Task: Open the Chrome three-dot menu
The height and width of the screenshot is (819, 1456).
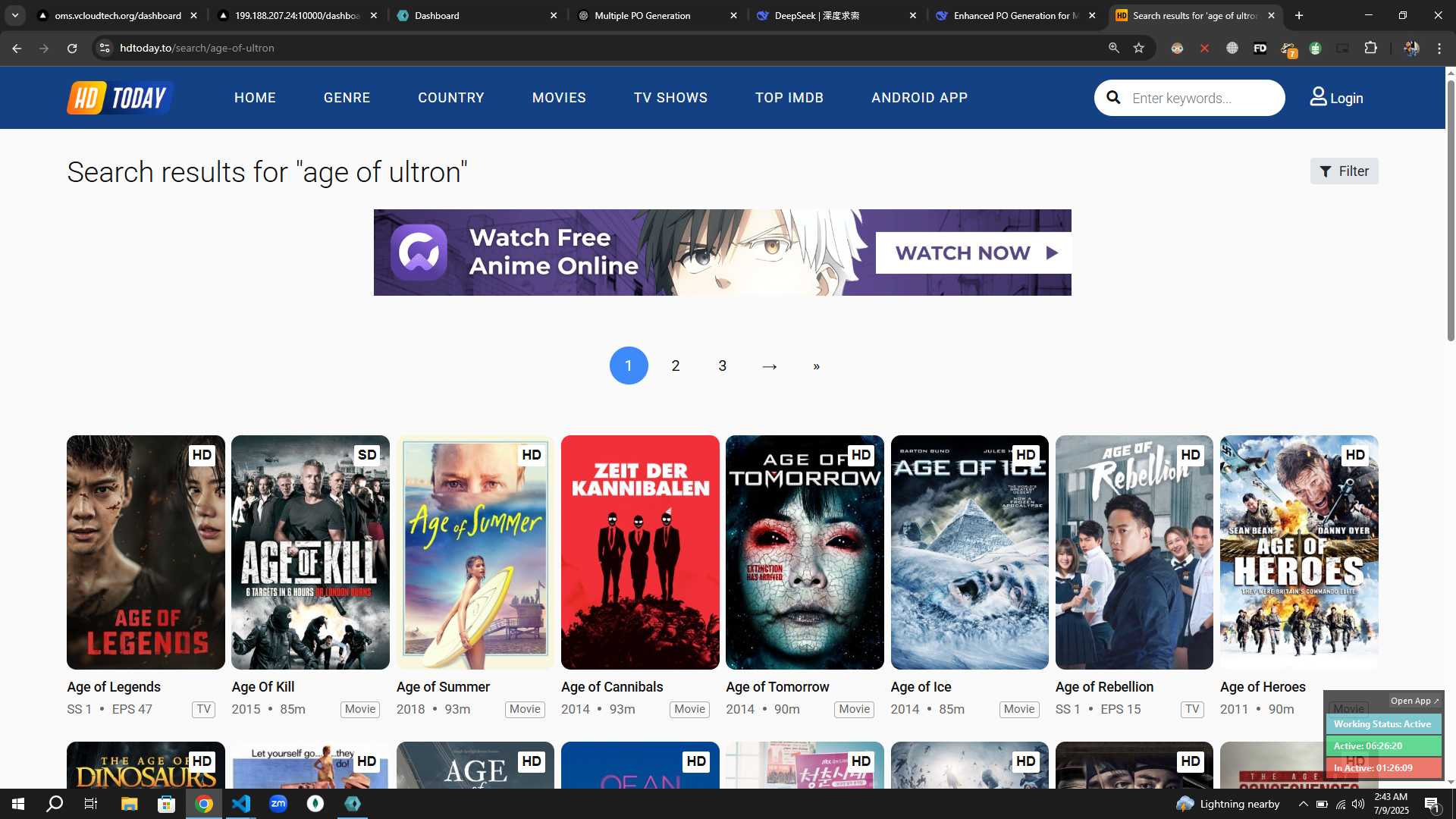Action: coord(1439,48)
